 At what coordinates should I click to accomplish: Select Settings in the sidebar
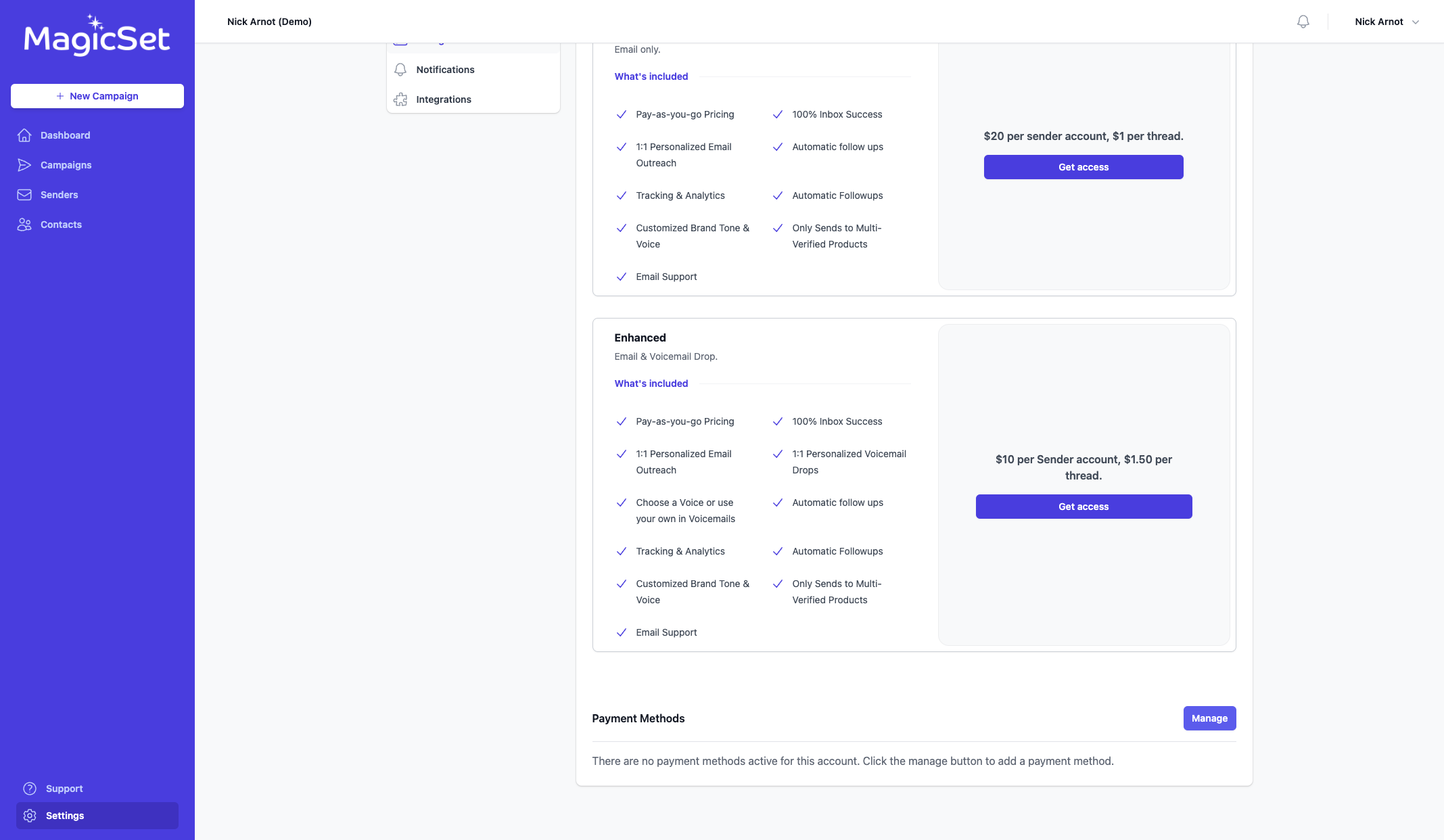pos(97,816)
